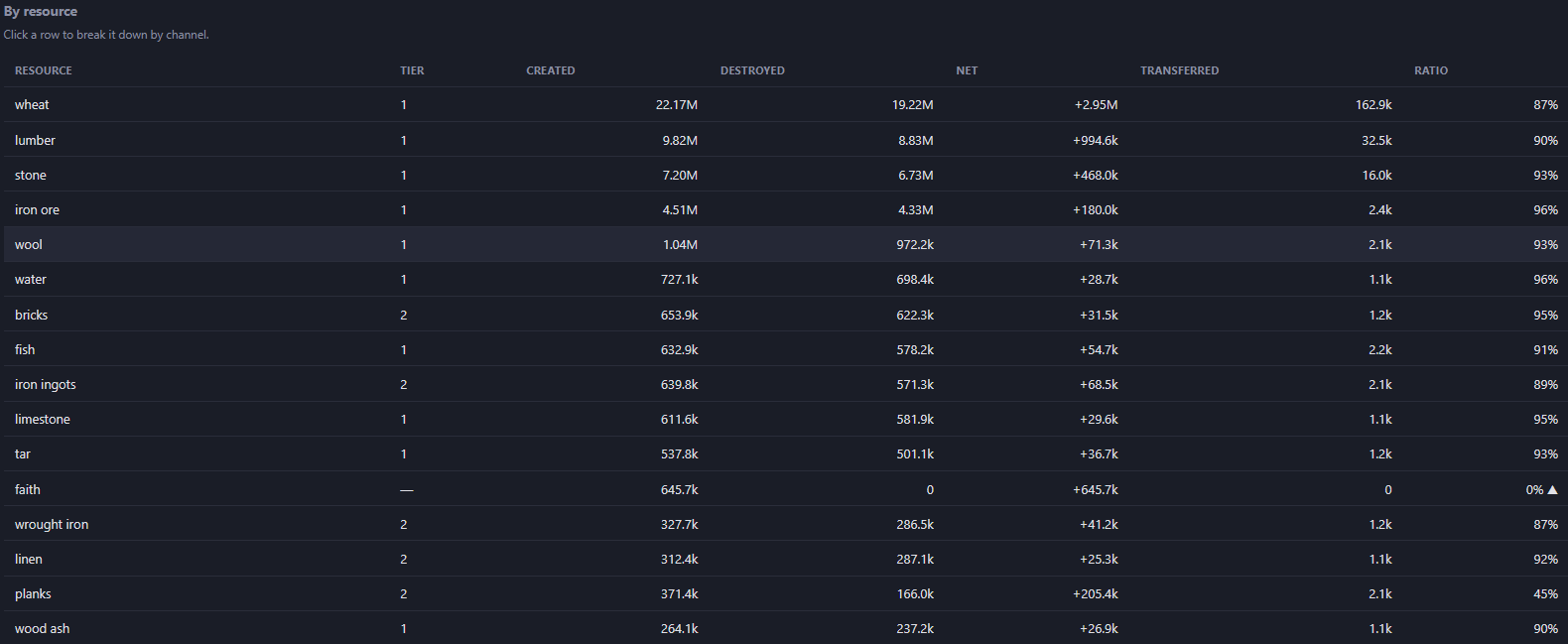Select lumber's 90% ratio value
Viewport: 1568px width, 644px height.
point(1545,140)
